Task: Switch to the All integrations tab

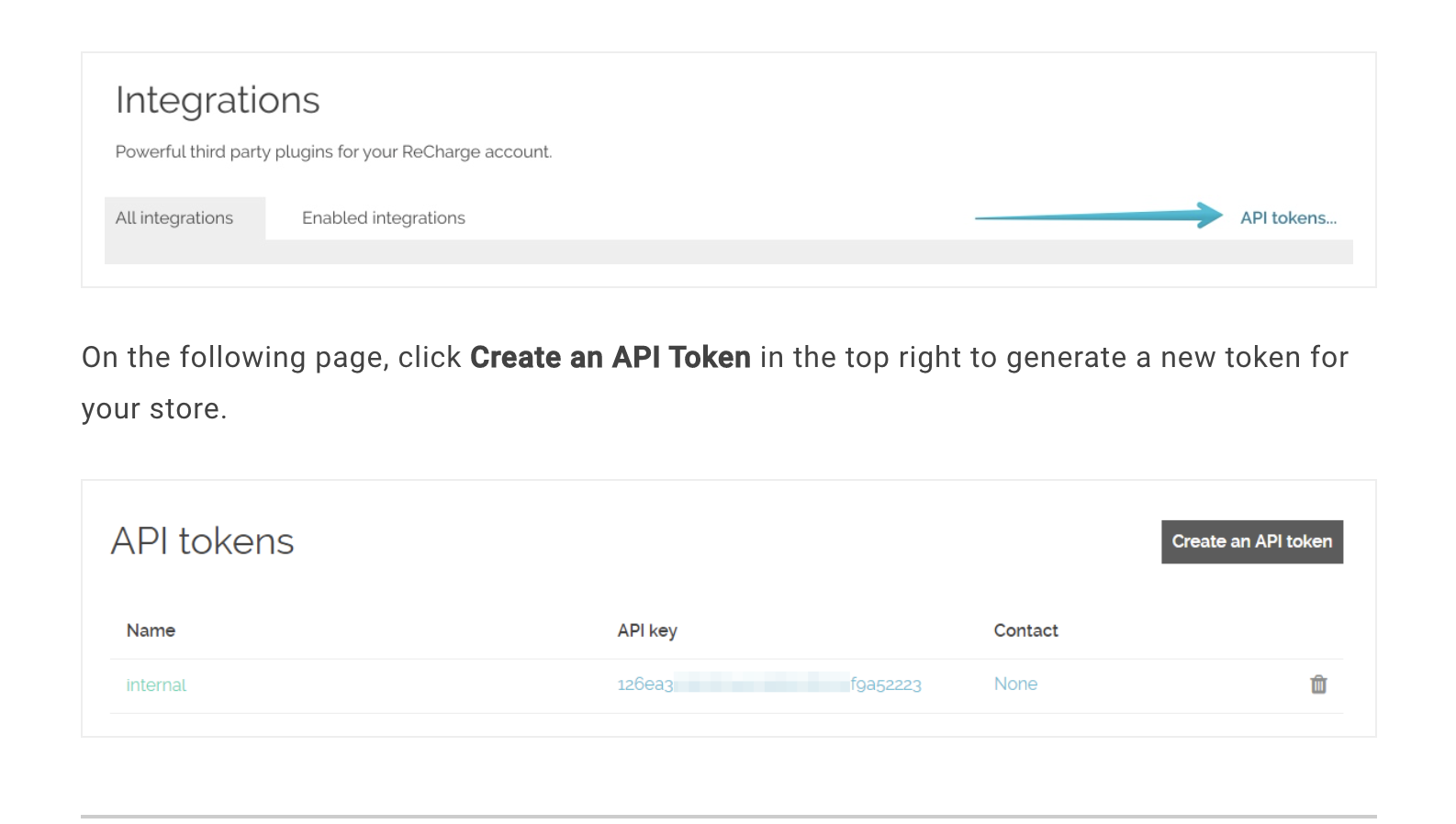Action: 185,218
